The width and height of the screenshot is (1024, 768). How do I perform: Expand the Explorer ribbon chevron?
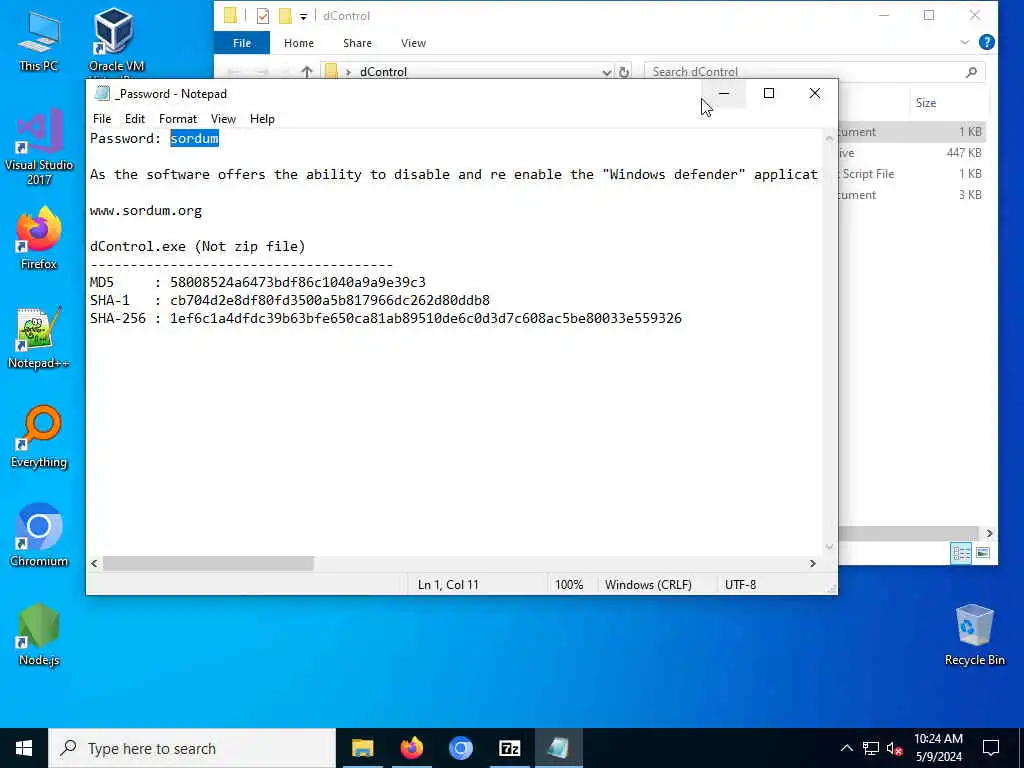coord(965,42)
